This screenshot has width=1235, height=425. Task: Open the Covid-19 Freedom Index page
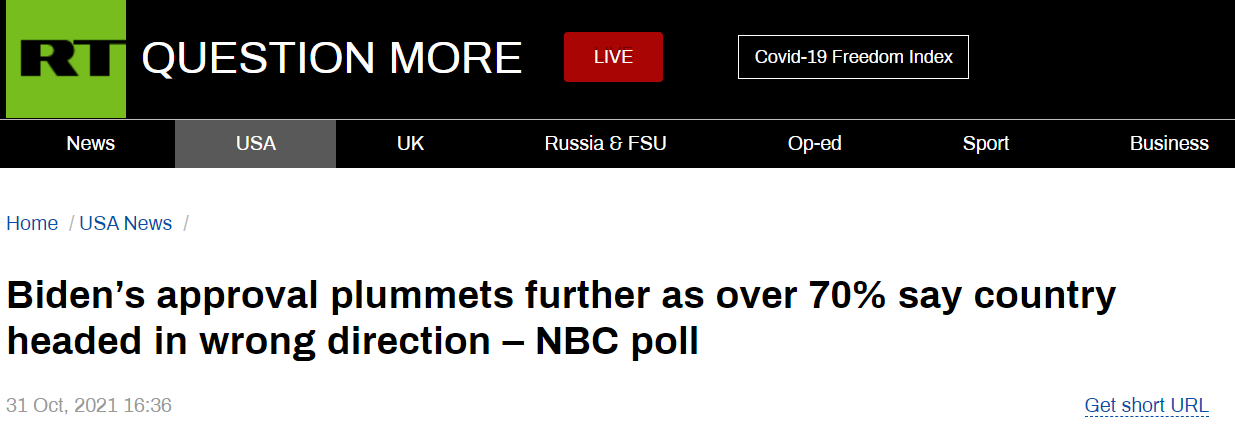[853, 57]
